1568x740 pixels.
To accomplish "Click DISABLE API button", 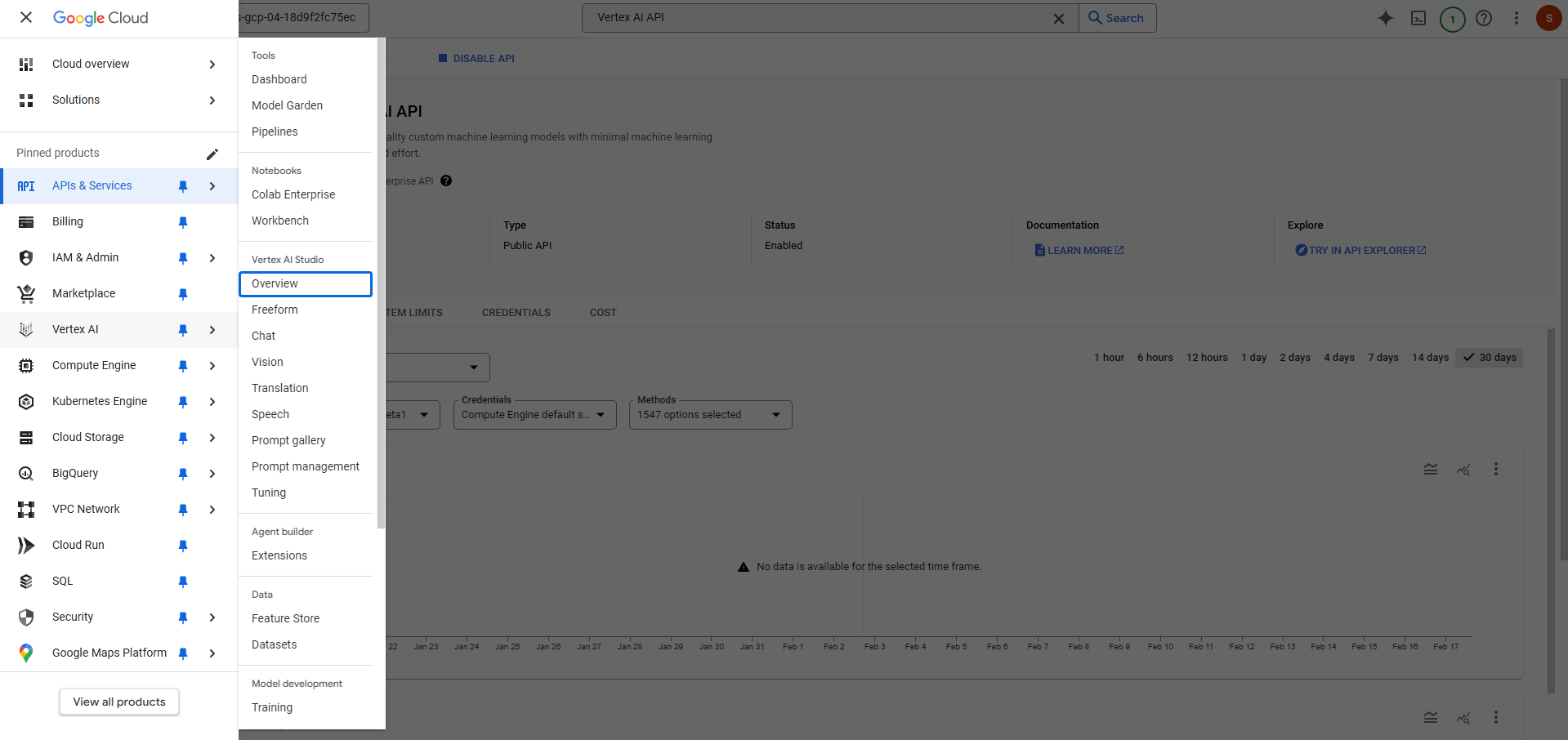I will point(476,59).
